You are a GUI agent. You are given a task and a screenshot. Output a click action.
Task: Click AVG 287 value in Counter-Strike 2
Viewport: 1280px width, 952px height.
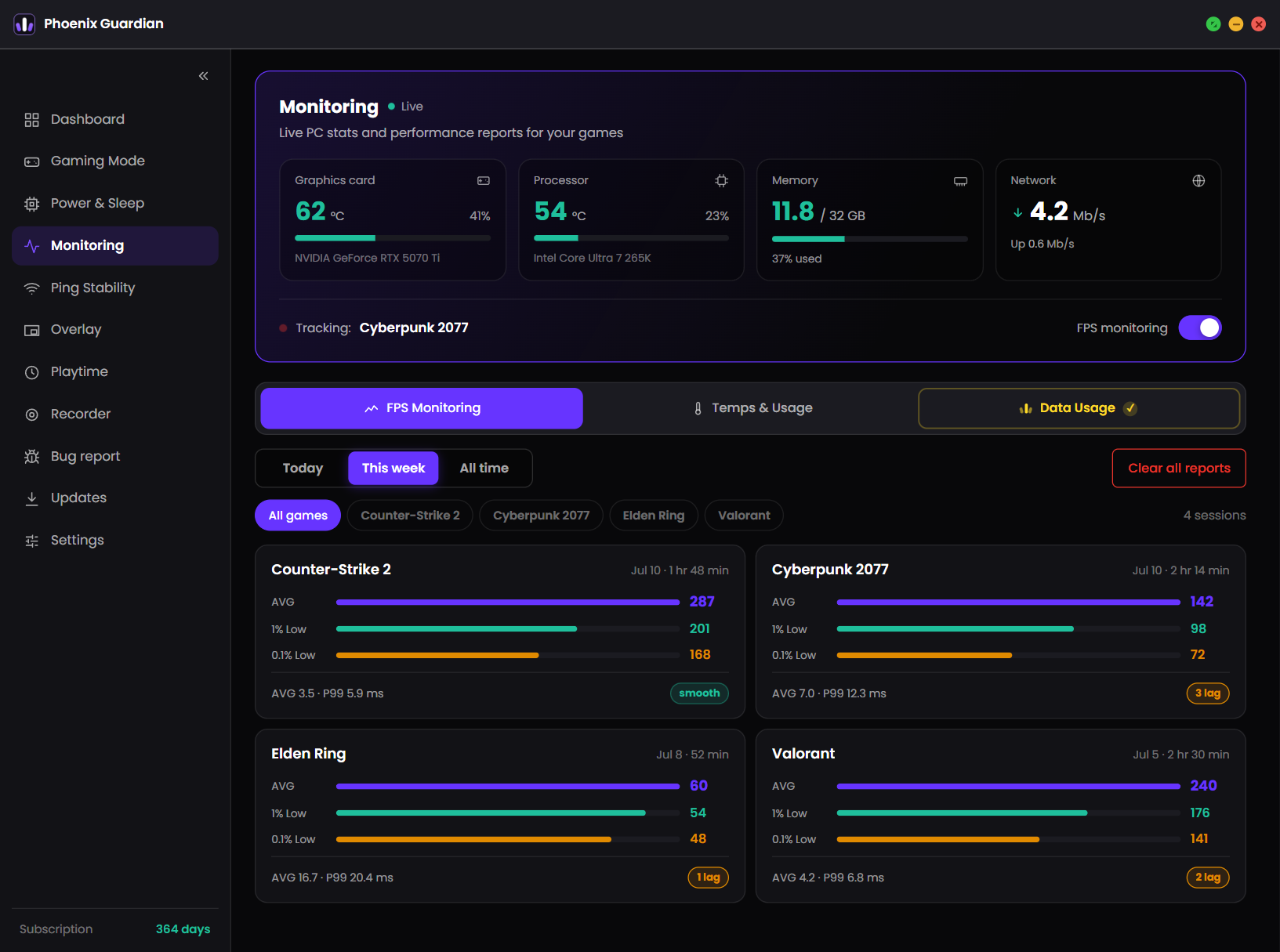[x=702, y=602]
